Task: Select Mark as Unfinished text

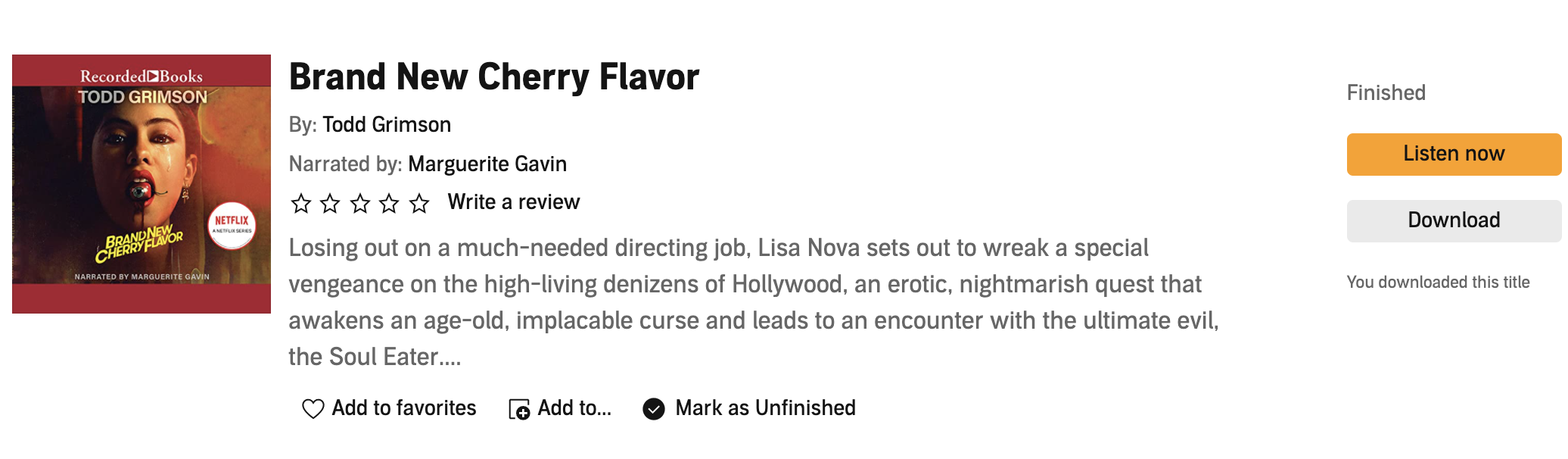Action: pos(765,408)
